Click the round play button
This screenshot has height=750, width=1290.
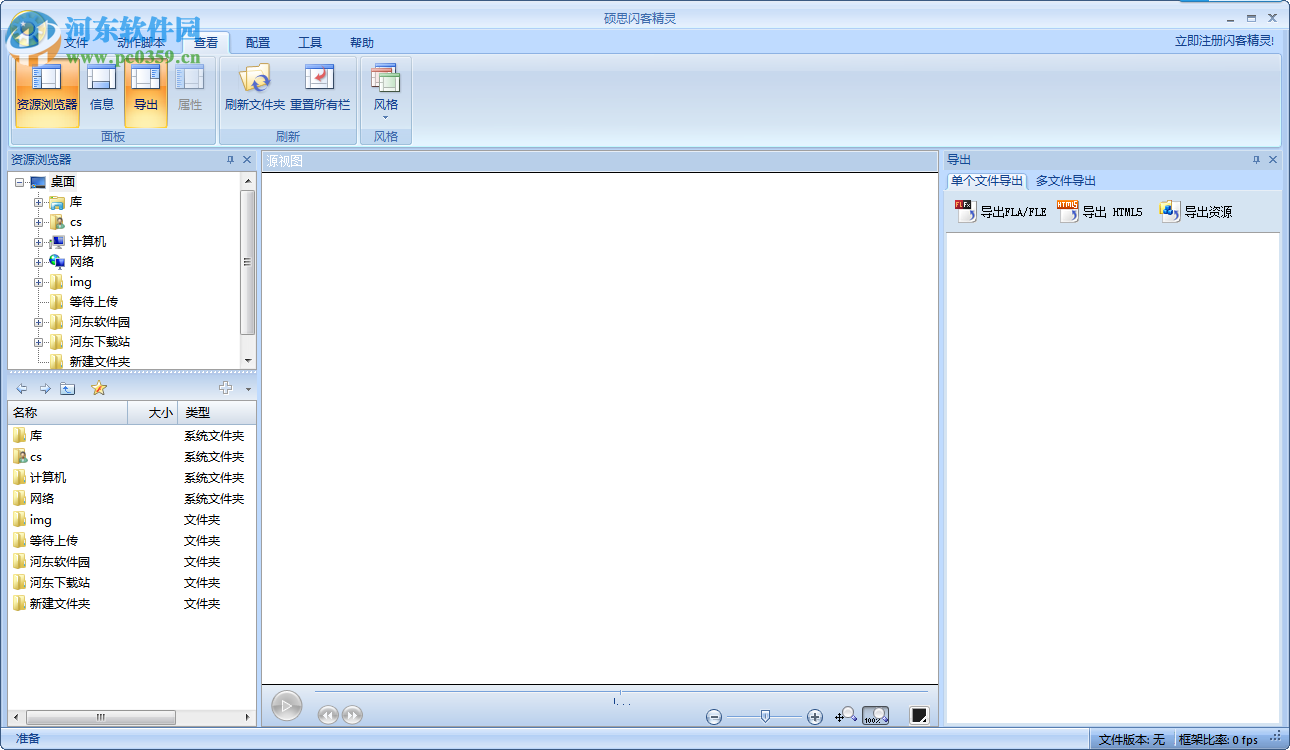pyautogui.click(x=286, y=706)
